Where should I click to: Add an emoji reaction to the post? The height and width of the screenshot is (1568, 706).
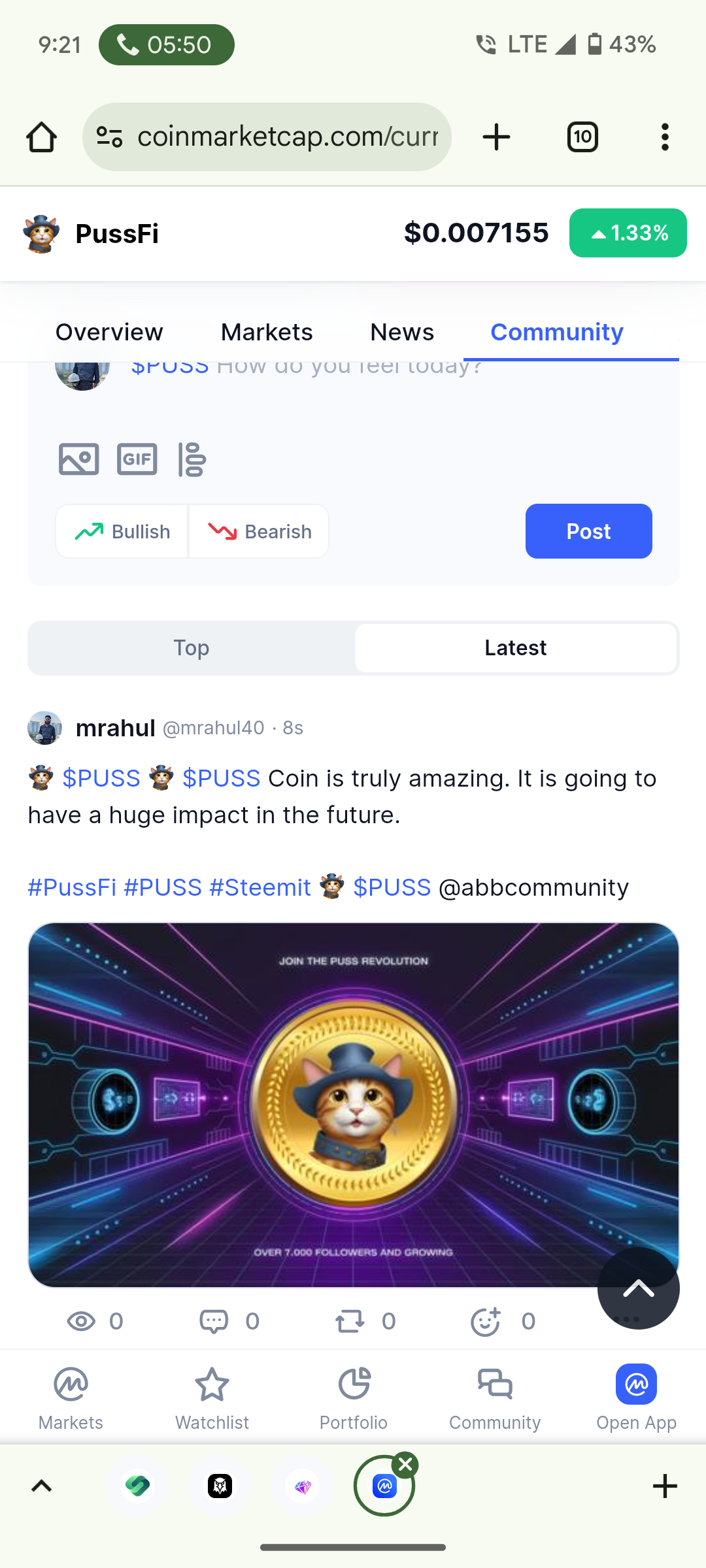503,1321
